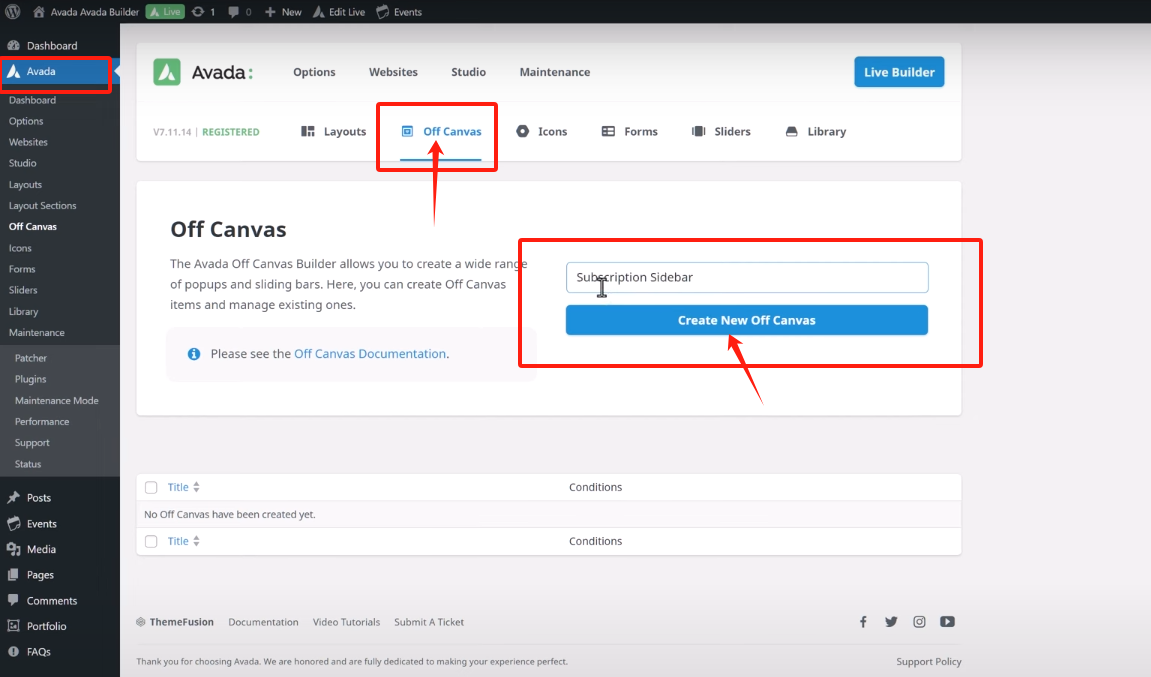Screen dimensions: 1151x677
Task: Switch to the Layouts tab
Action: [x=334, y=132]
